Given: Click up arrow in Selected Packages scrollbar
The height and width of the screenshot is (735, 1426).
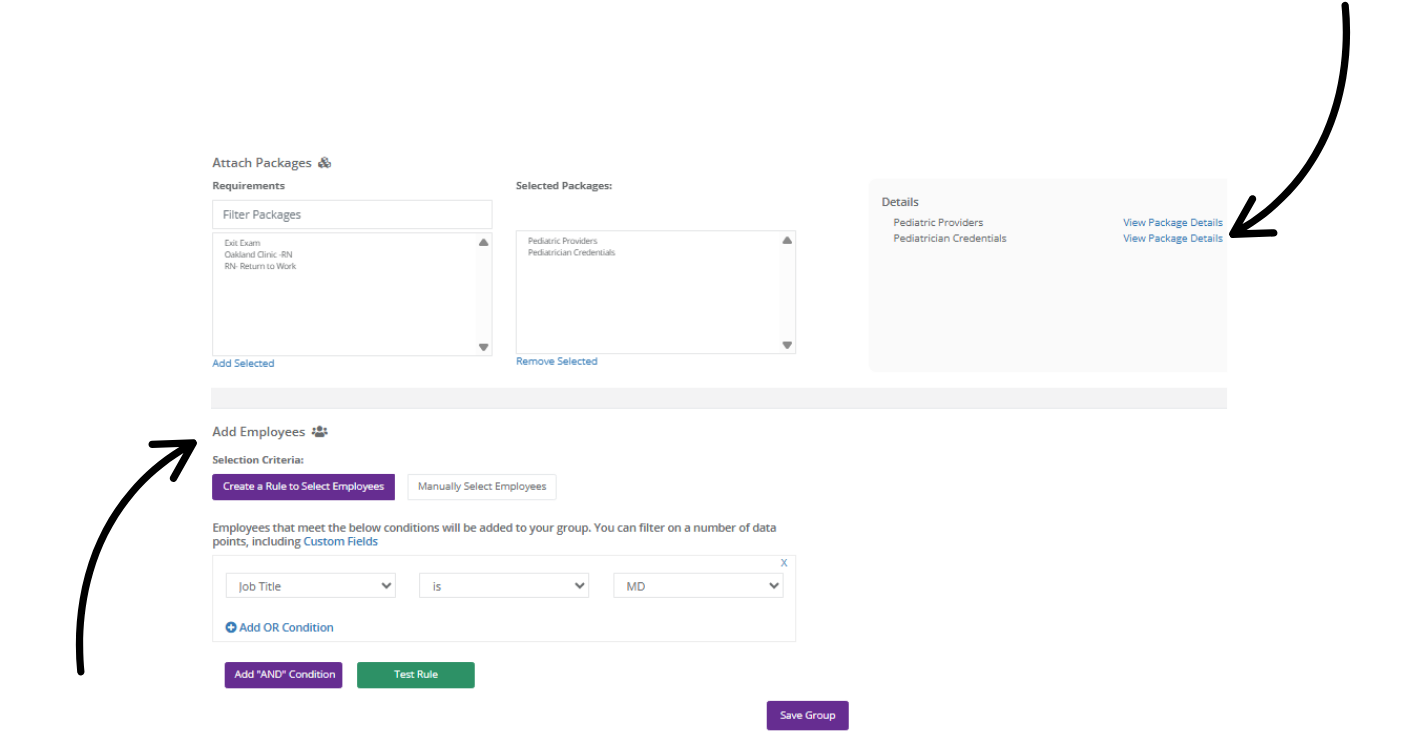Looking at the screenshot, I should 787,240.
